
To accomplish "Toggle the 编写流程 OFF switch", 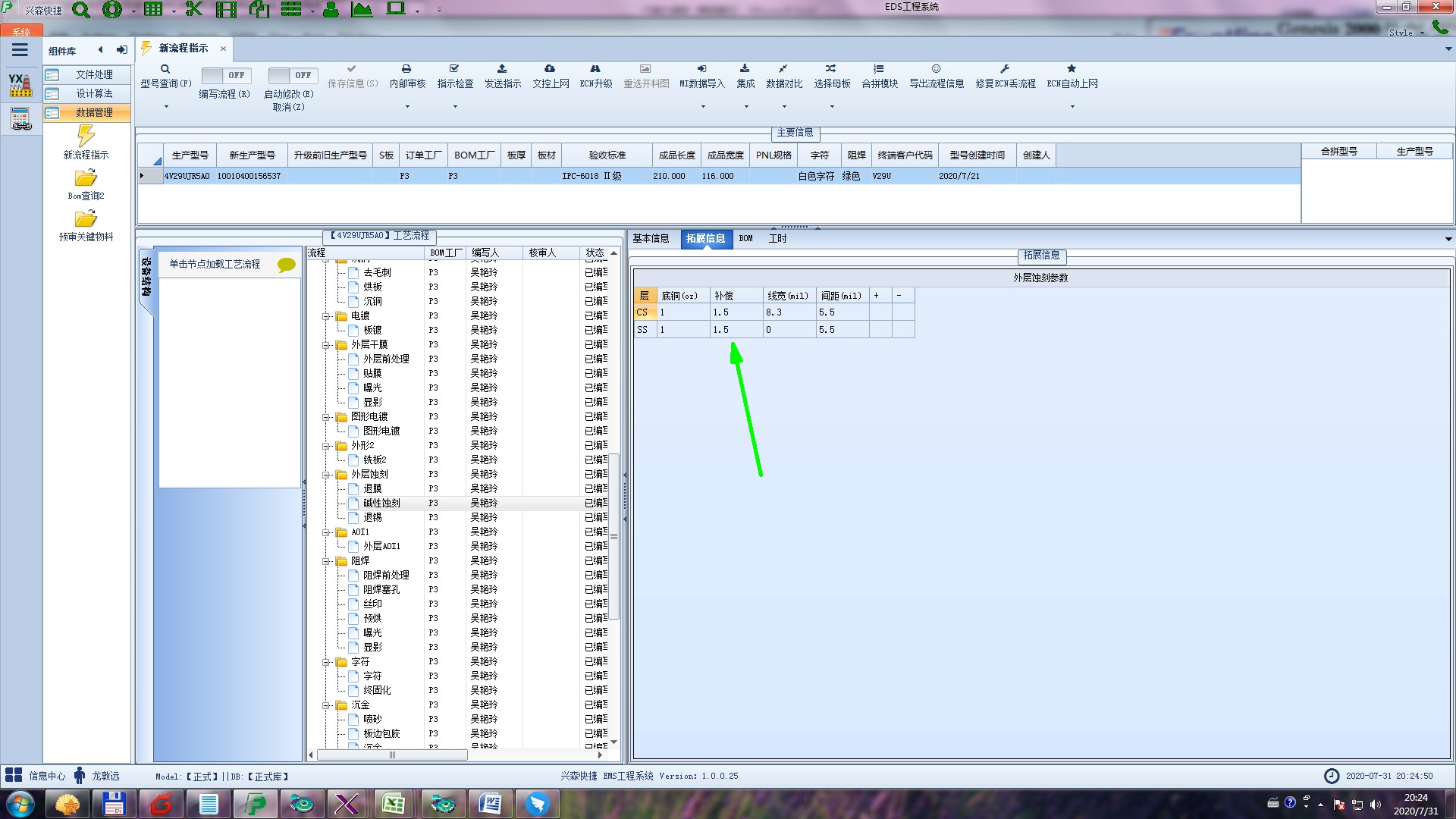I will (x=226, y=75).
